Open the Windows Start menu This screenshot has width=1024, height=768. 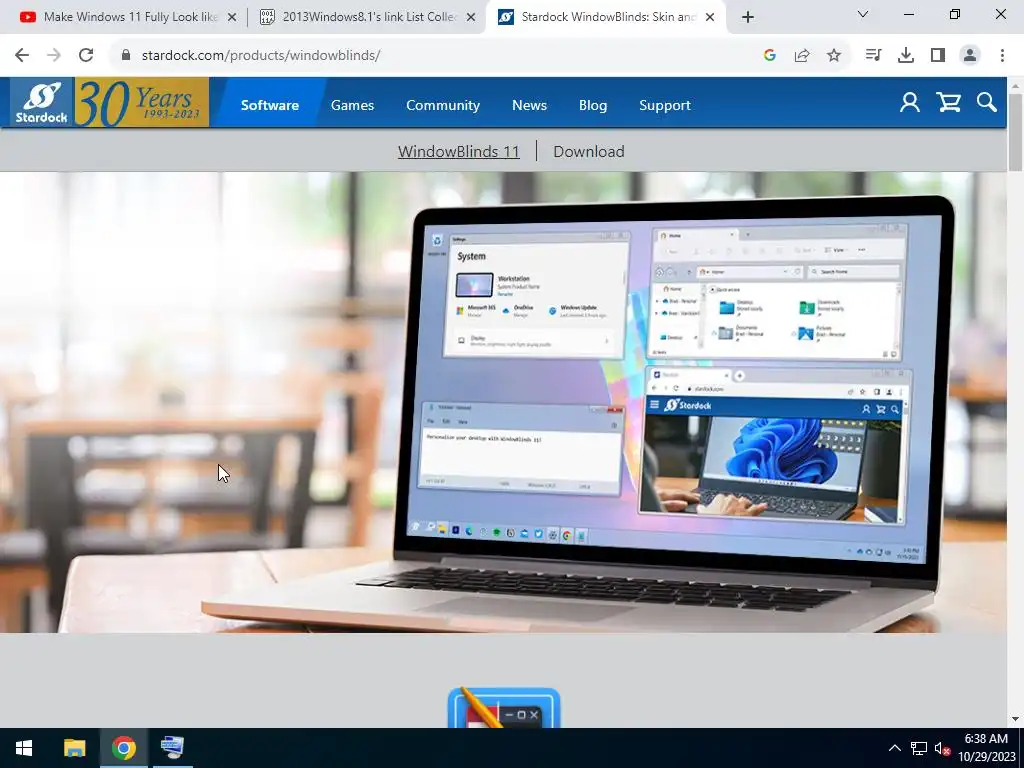[24, 748]
